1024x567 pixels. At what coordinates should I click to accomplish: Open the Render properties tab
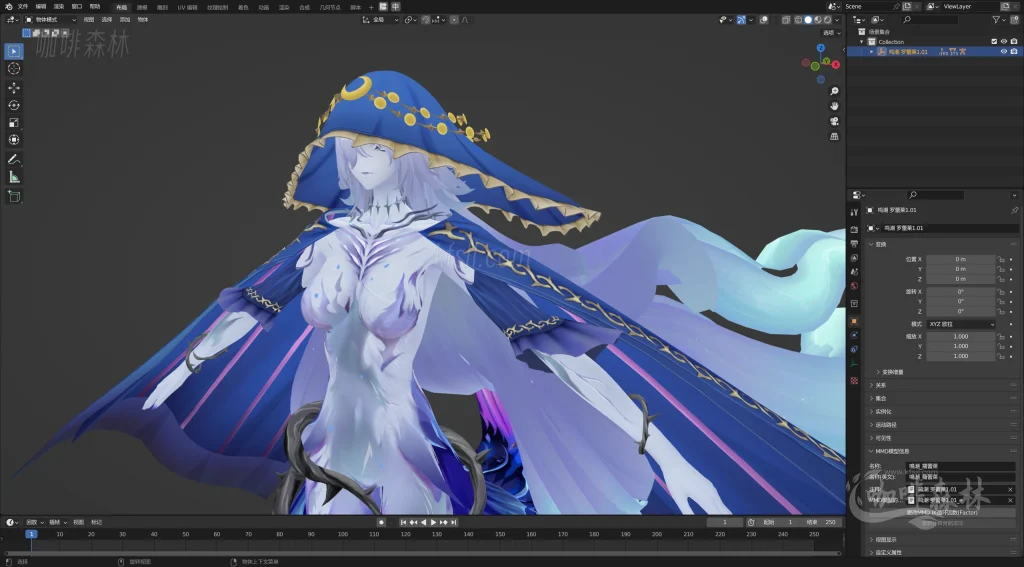(x=854, y=230)
